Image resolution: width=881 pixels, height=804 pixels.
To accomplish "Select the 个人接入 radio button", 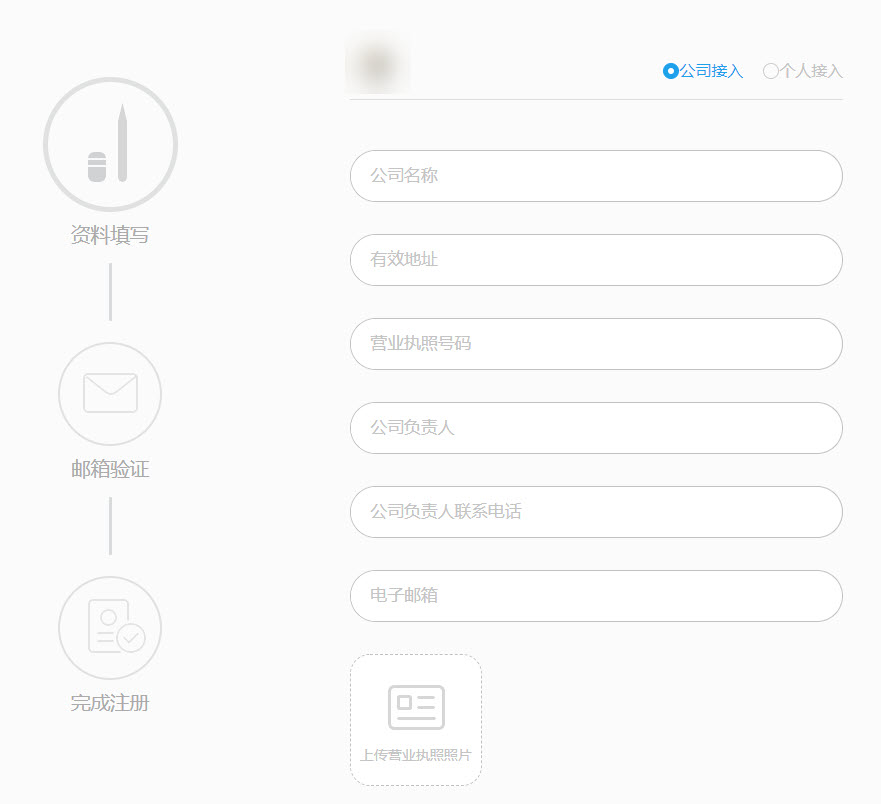I will 769,71.
